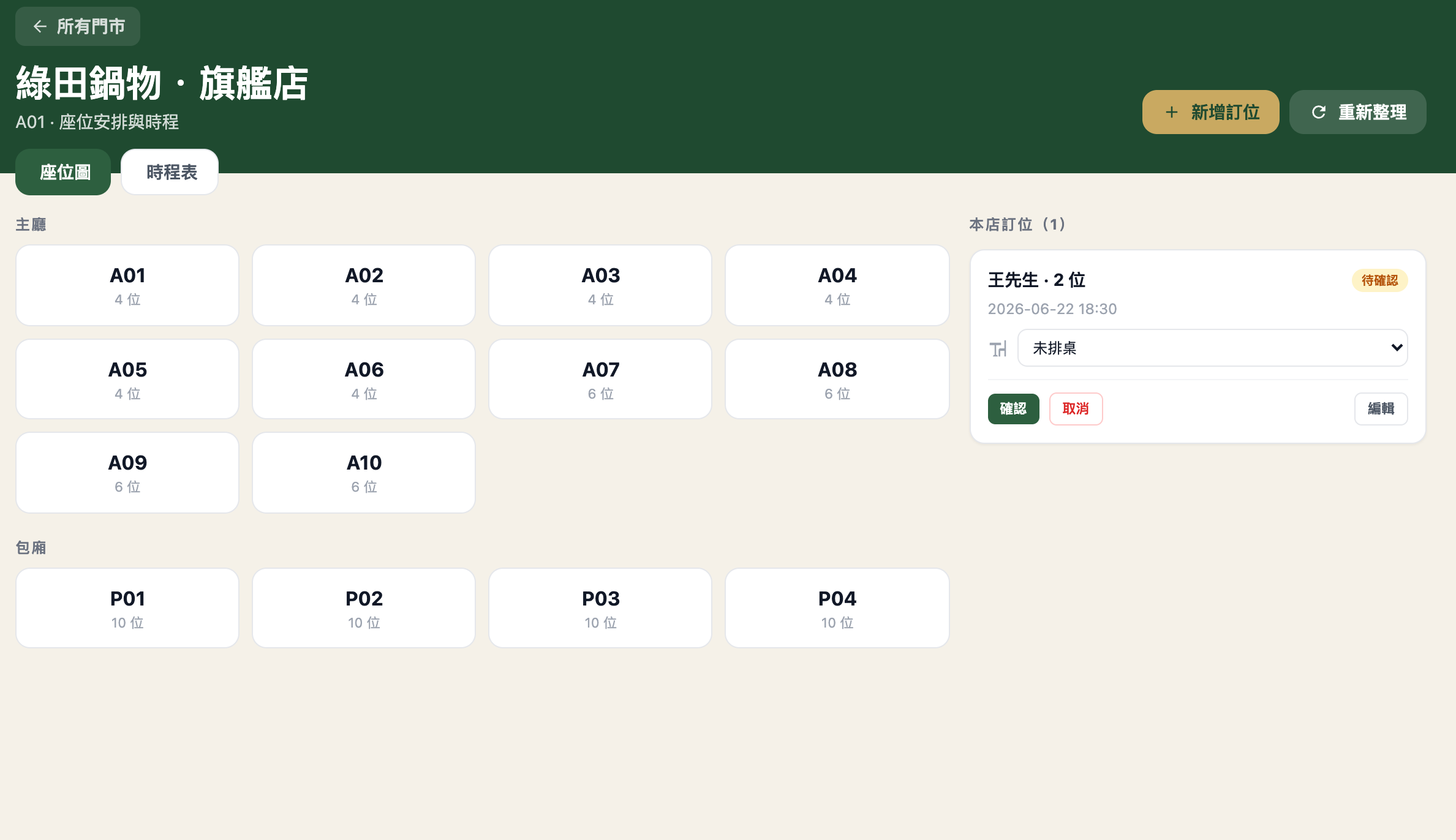Image resolution: width=1456 pixels, height=840 pixels.
Task: Click the 重新整理 refresh button
Action: tap(1357, 112)
